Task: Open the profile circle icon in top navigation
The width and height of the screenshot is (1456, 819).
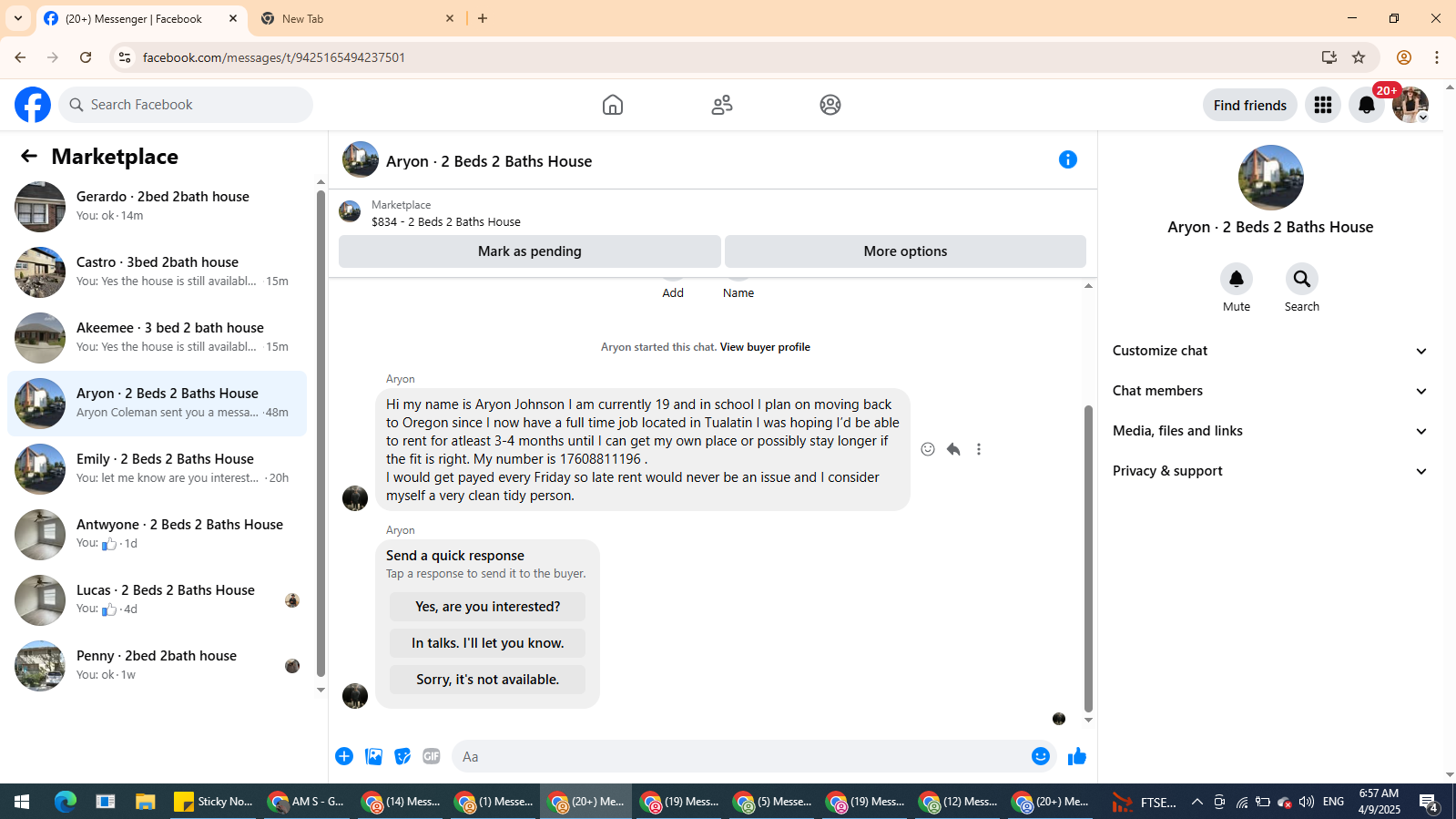Action: click(x=830, y=105)
